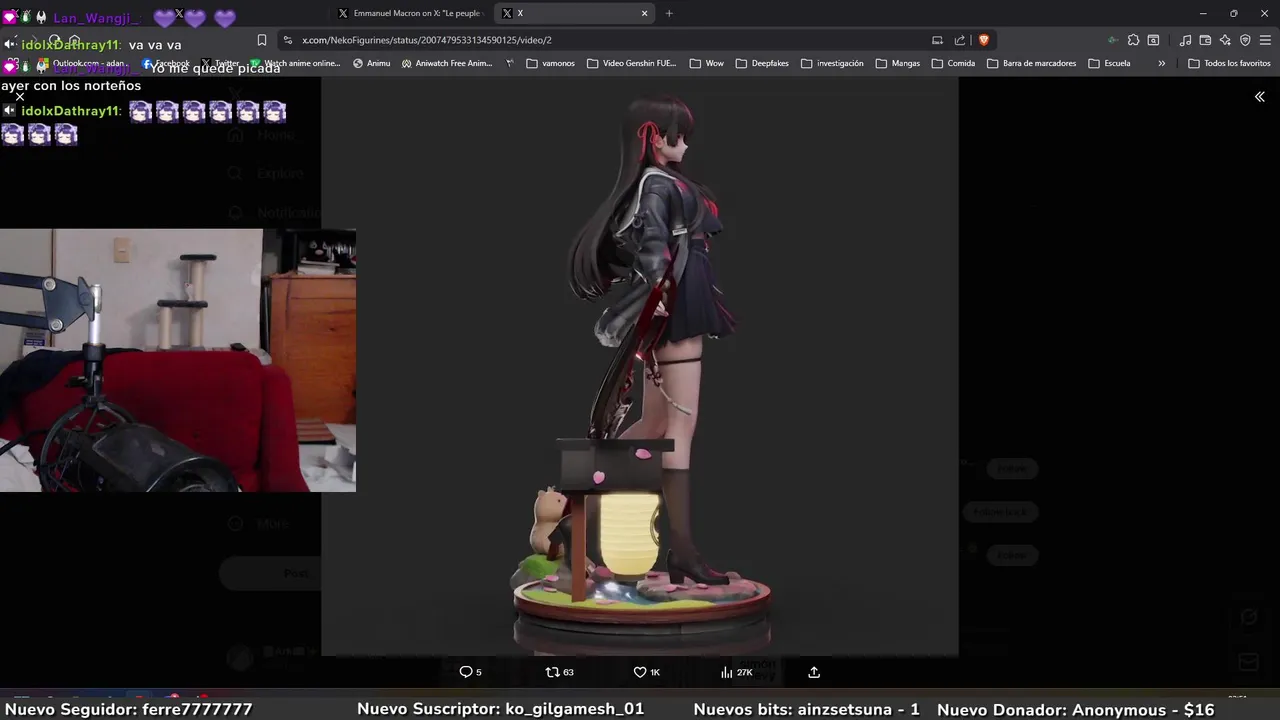The width and height of the screenshot is (1280, 720).
Task: View the 27K views analytics icon
Action: click(736, 672)
